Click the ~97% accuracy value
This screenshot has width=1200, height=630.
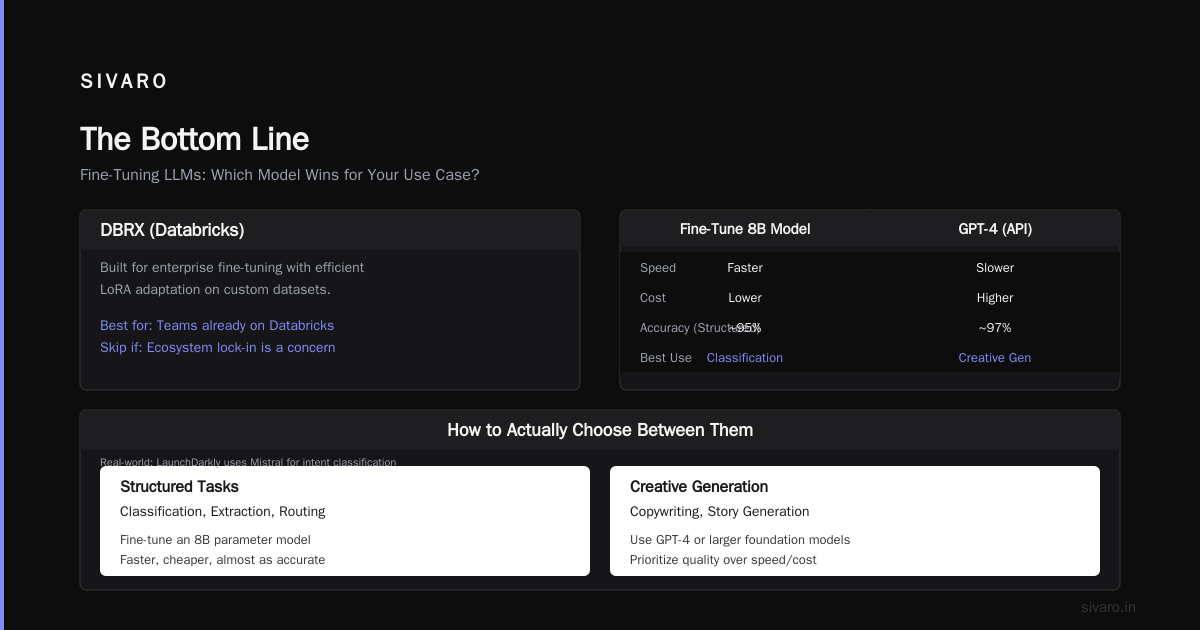(x=995, y=327)
